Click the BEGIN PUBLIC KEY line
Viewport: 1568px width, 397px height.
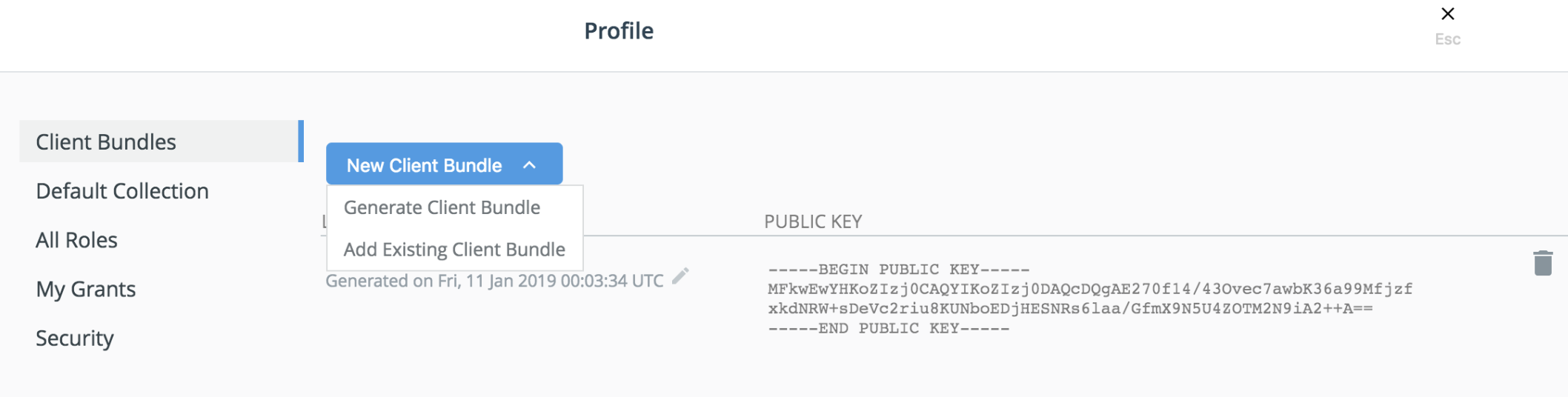(899, 270)
